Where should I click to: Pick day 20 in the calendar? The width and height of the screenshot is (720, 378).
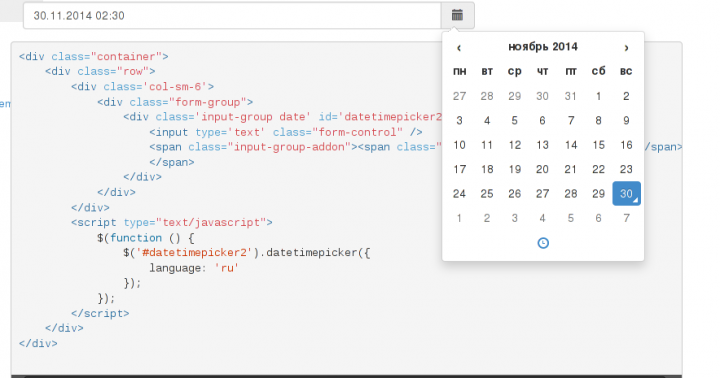tap(542, 169)
